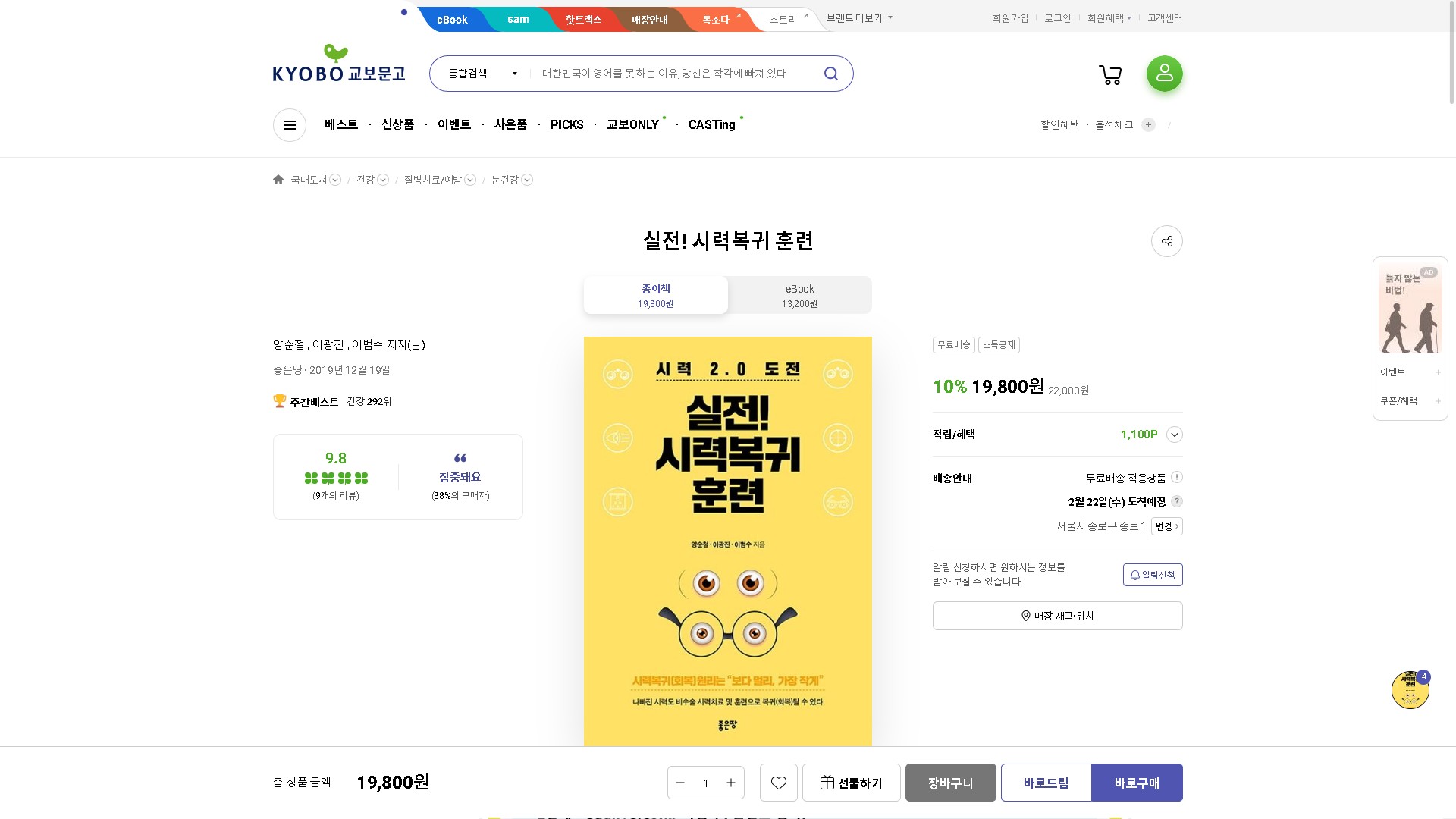
Task: Expand the 눈건강 breadcrumb dropdown
Action: click(527, 180)
